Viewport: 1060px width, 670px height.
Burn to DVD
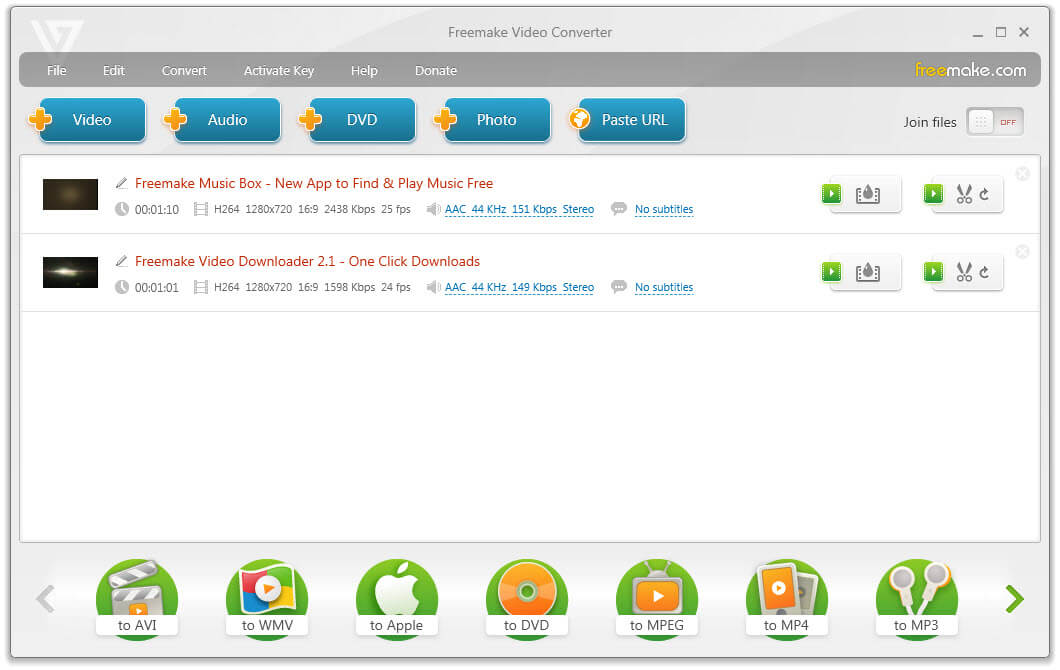tap(527, 598)
